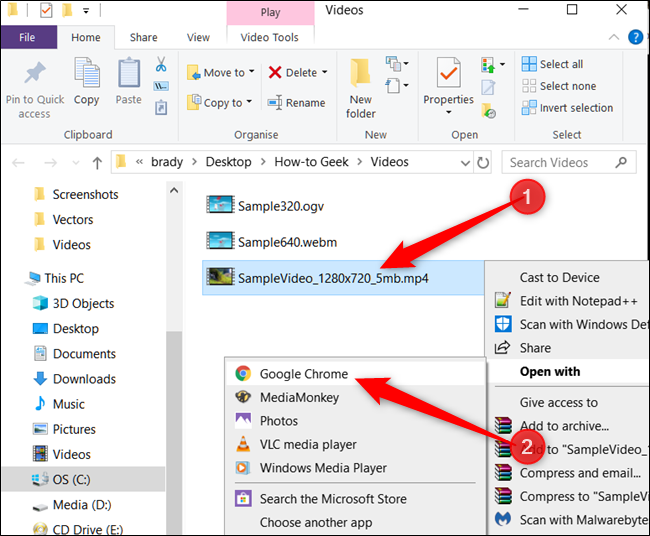650x536 pixels.
Task: Click the navigation pane scroll up arrow
Action: point(174,191)
